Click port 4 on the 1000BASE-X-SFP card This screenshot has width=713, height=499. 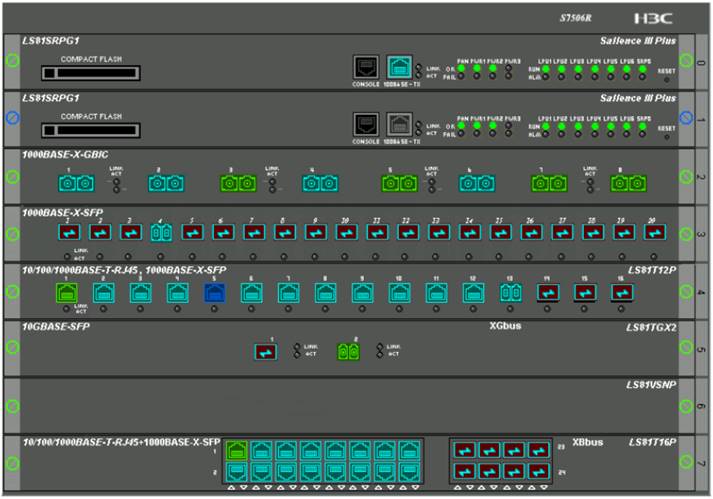point(161,232)
